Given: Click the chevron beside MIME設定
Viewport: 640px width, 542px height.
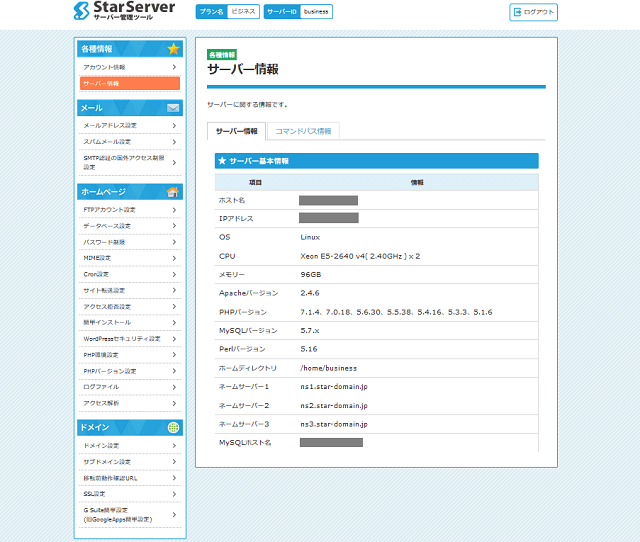Looking at the screenshot, I should click(x=174, y=258).
